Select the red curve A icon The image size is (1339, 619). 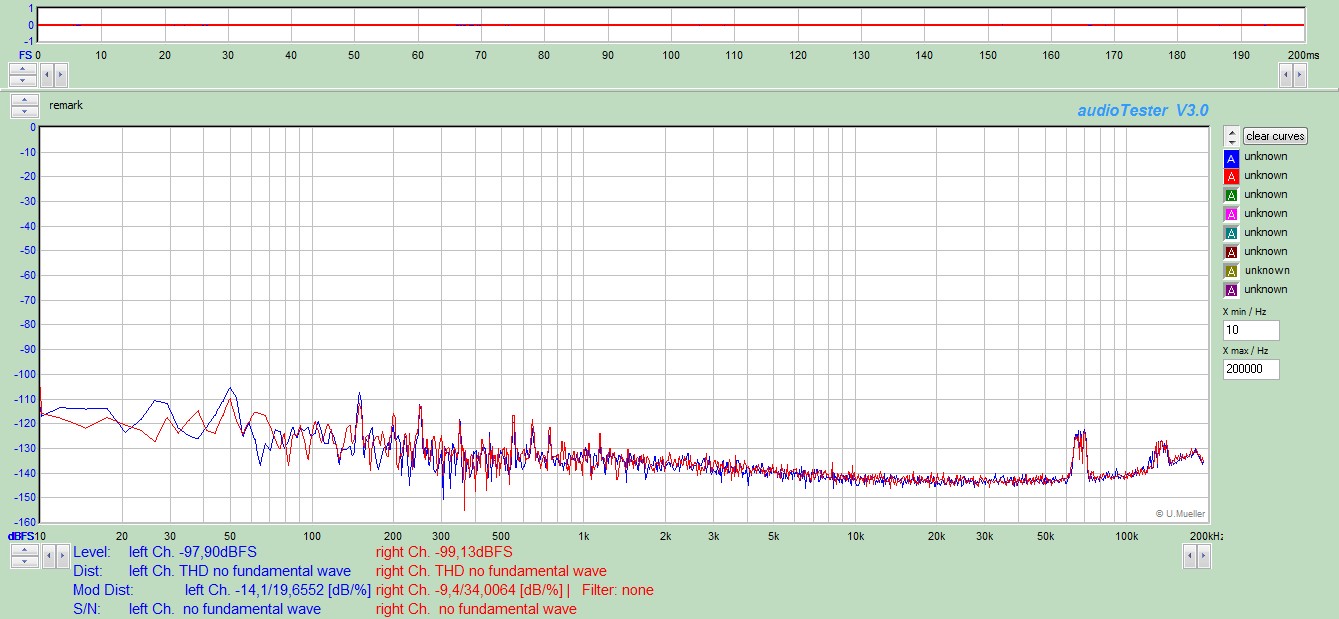click(1231, 177)
